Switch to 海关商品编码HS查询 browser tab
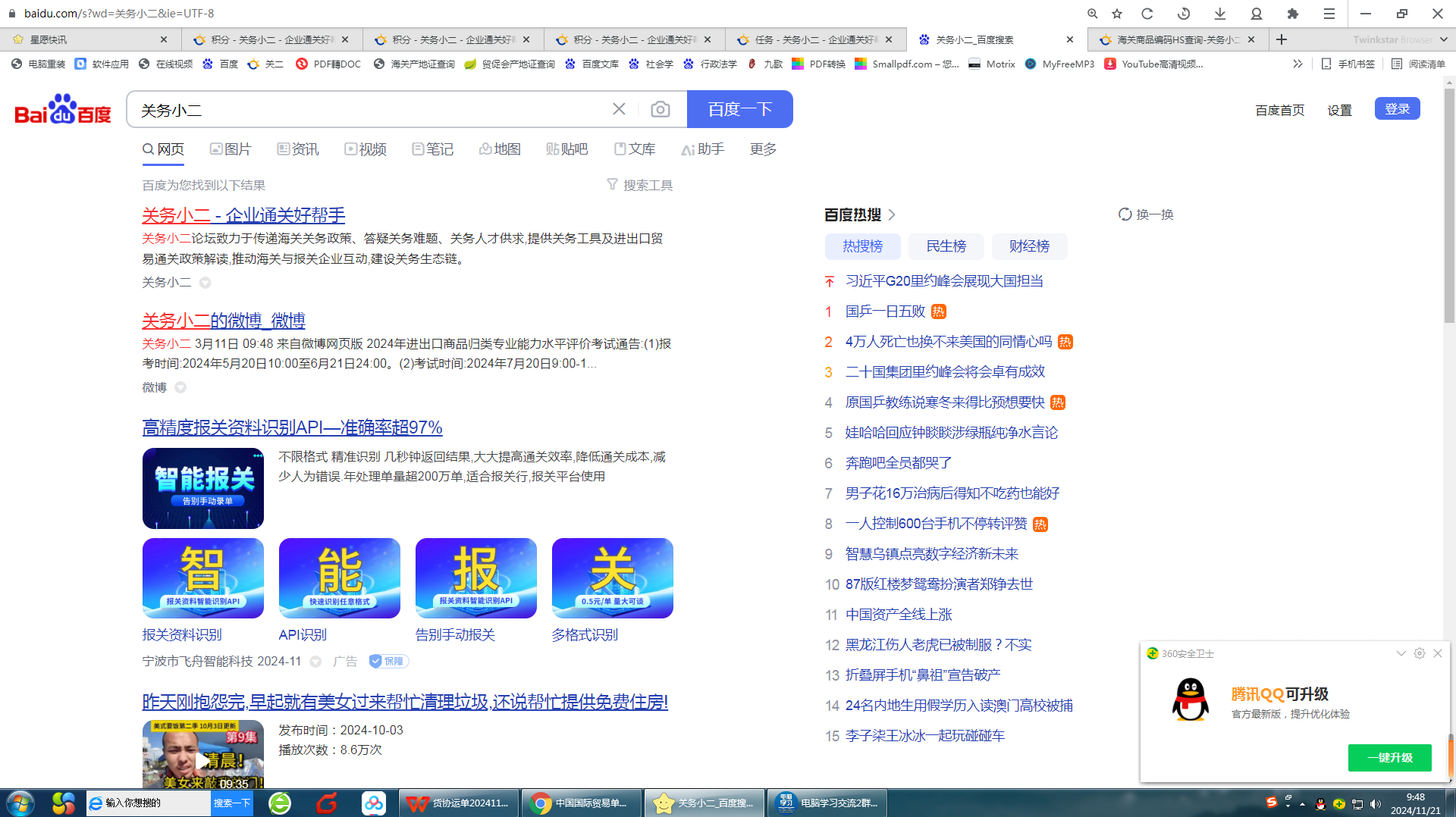This screenshot has height=817, width=1456. point(1178,39)
